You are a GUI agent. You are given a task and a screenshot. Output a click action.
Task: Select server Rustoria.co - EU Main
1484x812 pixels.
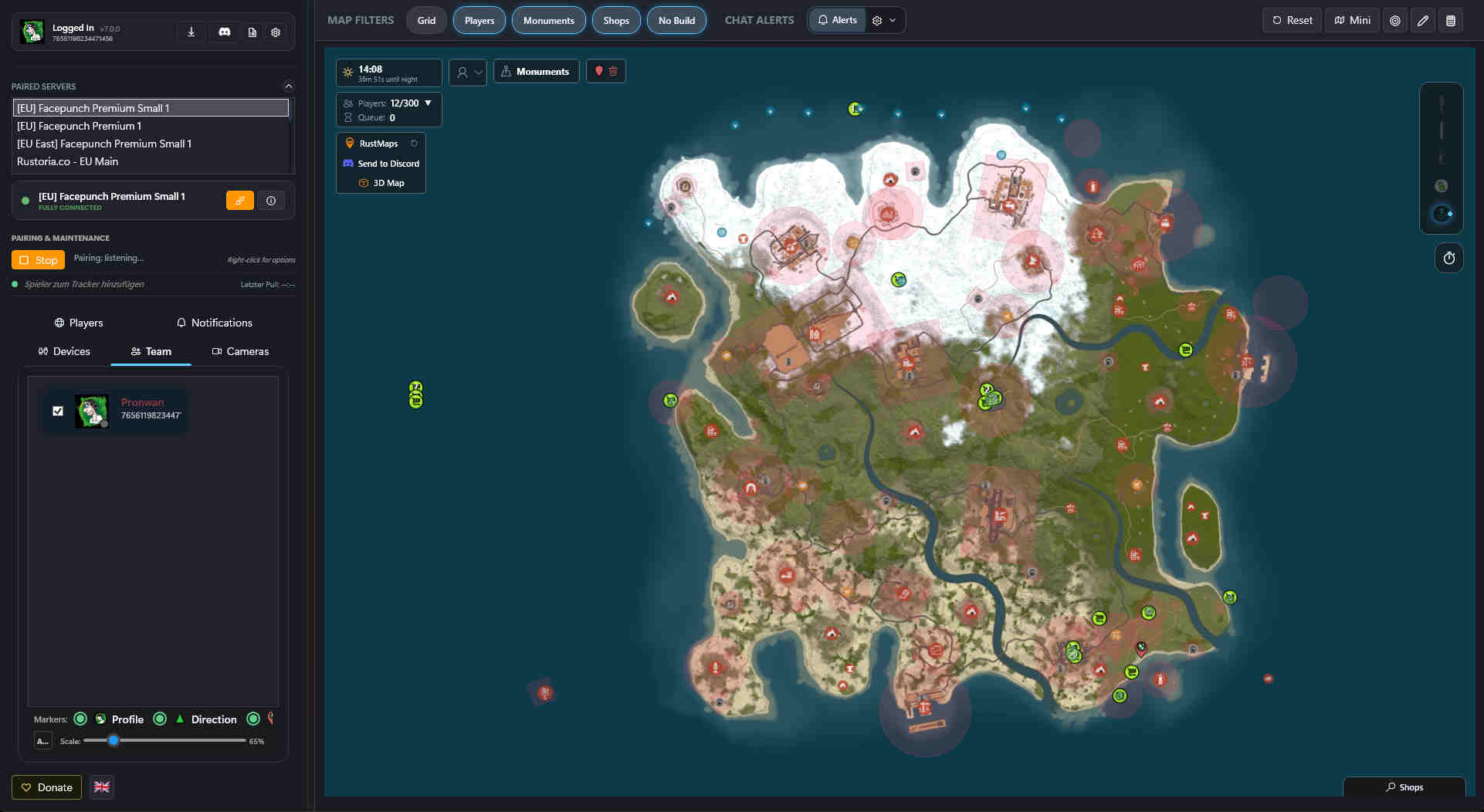tap(151, 161)
